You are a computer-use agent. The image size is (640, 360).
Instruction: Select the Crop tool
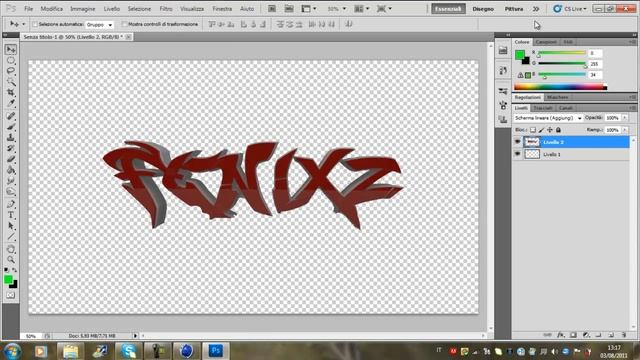(x=11, y=93)
